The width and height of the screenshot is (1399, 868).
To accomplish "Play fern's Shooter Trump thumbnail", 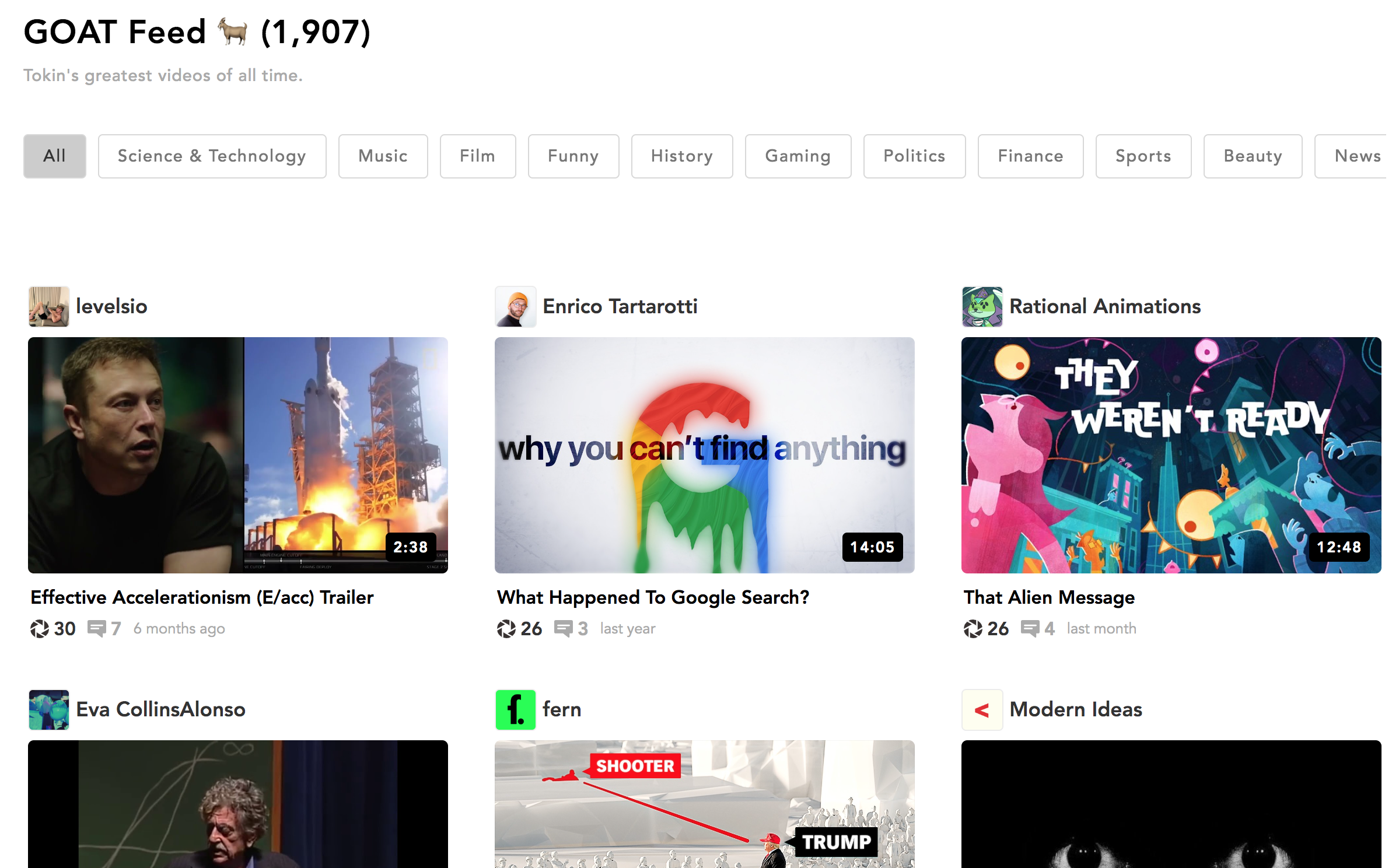I will coord(705,804).
